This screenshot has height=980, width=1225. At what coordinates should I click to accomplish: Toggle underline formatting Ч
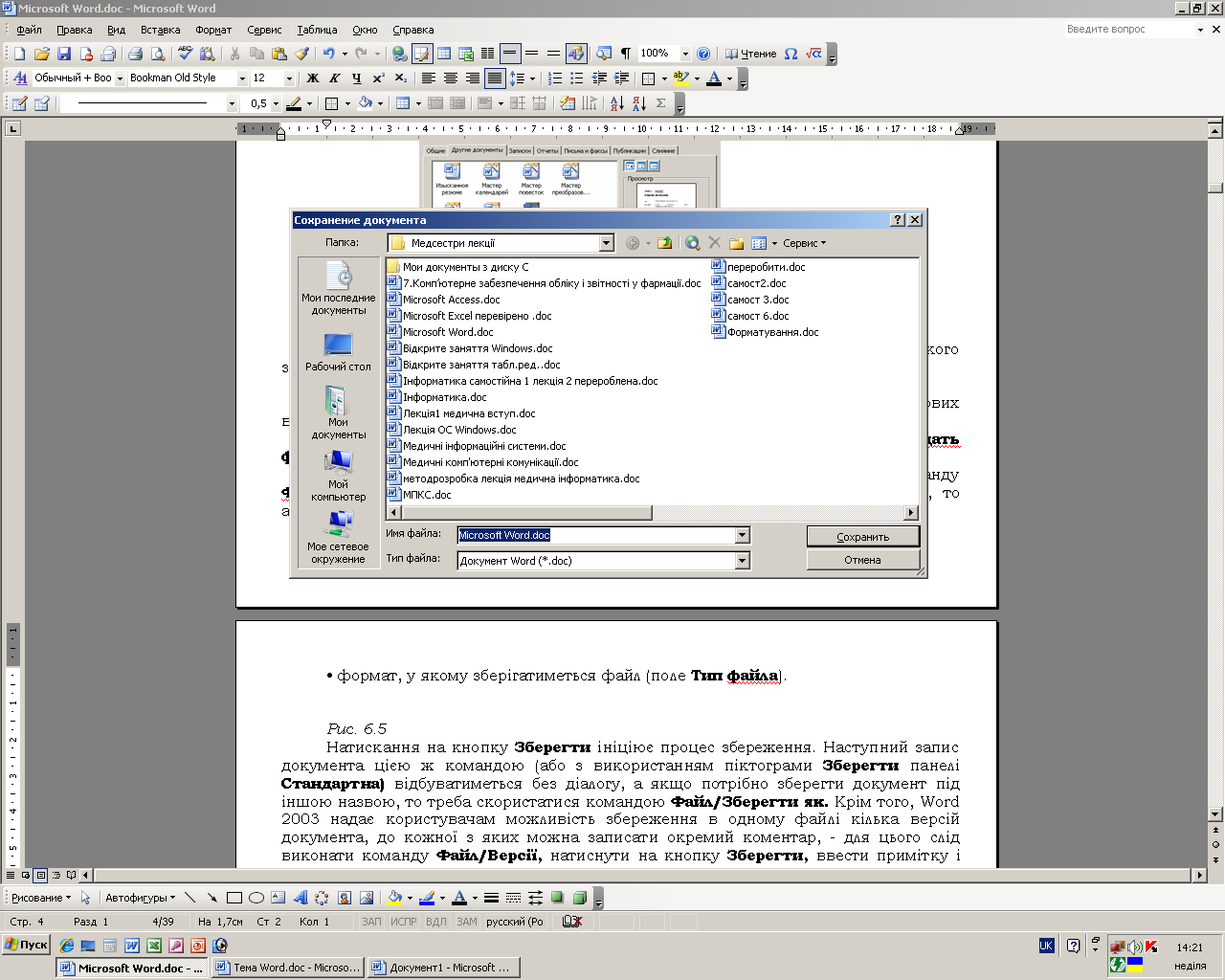357,78
